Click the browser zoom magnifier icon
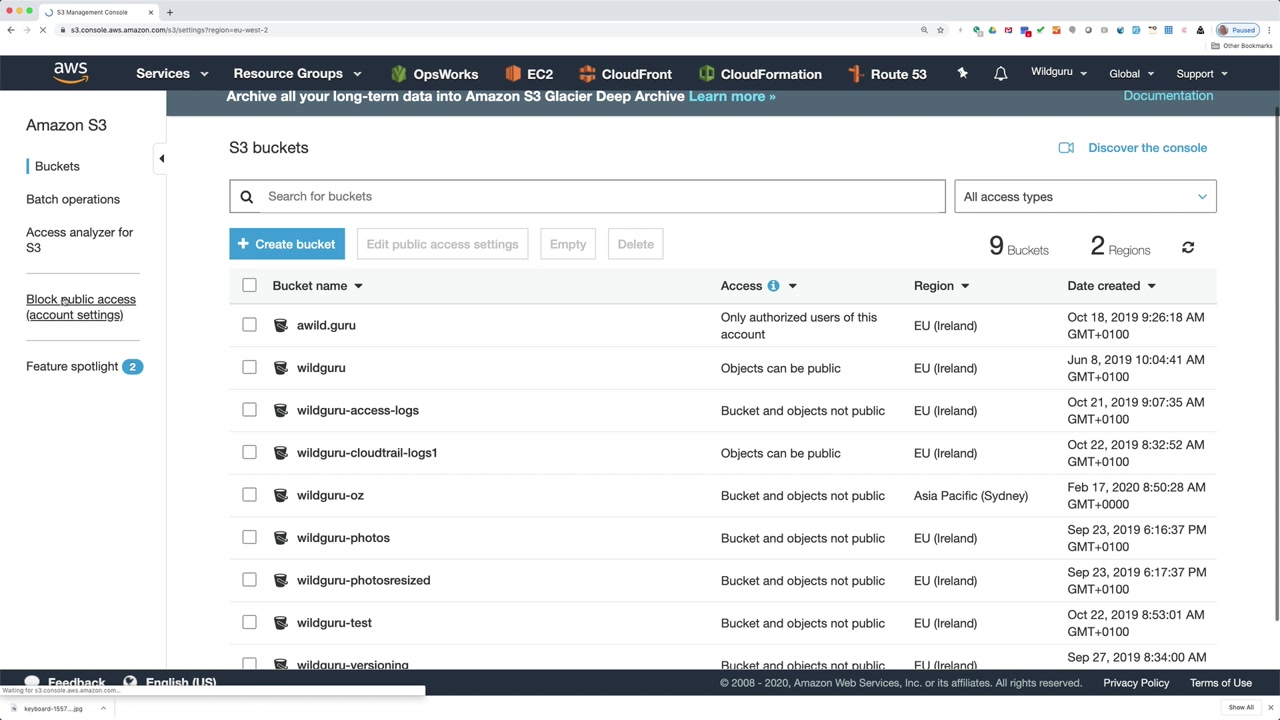Image resolution: width=1280 pixels, height=720 pixels. [924, 30]
